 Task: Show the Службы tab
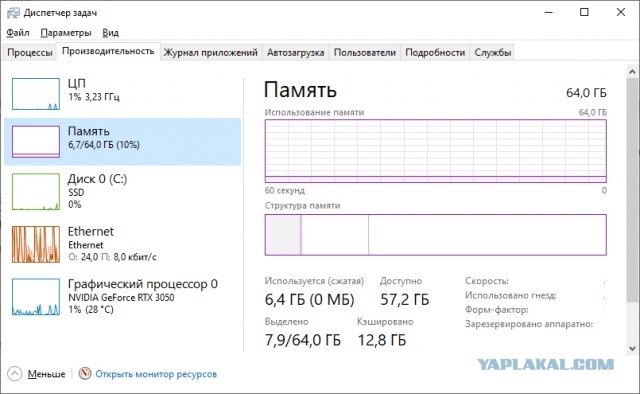pos(493,53)
